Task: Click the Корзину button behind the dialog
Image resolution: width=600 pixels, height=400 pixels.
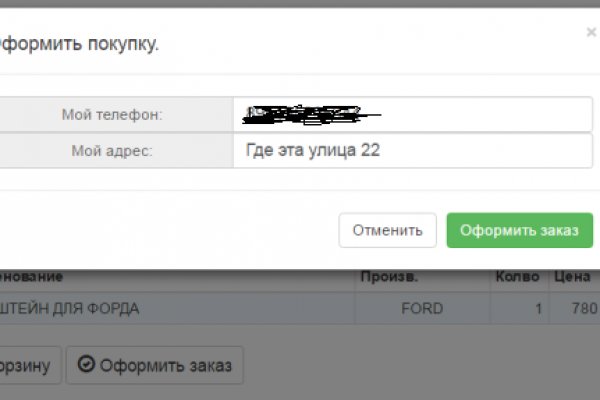Action: pyautogui.click(x=28, y=365)
